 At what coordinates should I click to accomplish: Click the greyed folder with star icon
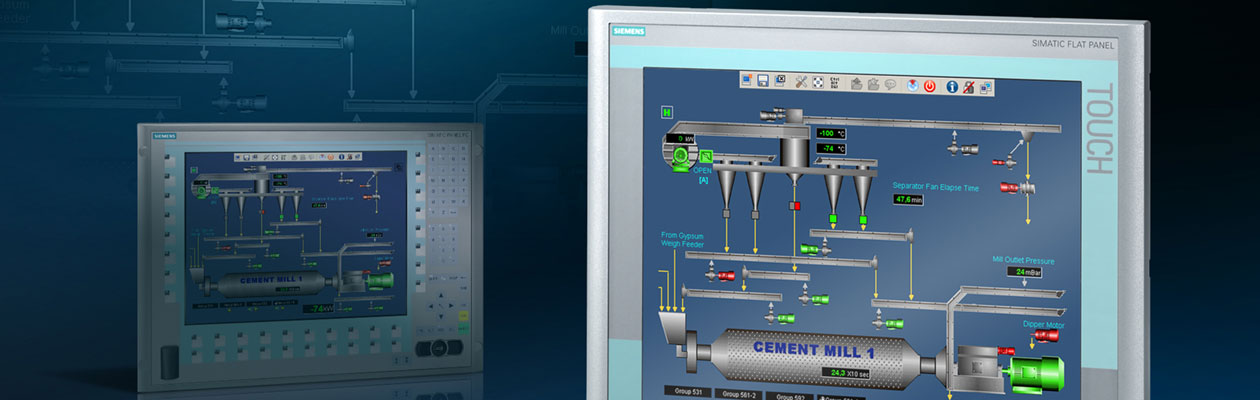(873, 84)
